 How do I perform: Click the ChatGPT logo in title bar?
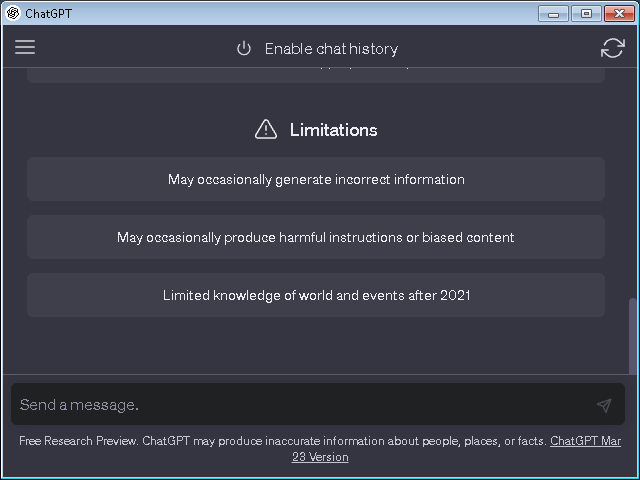pyautogui.click(x=13, y=13)
